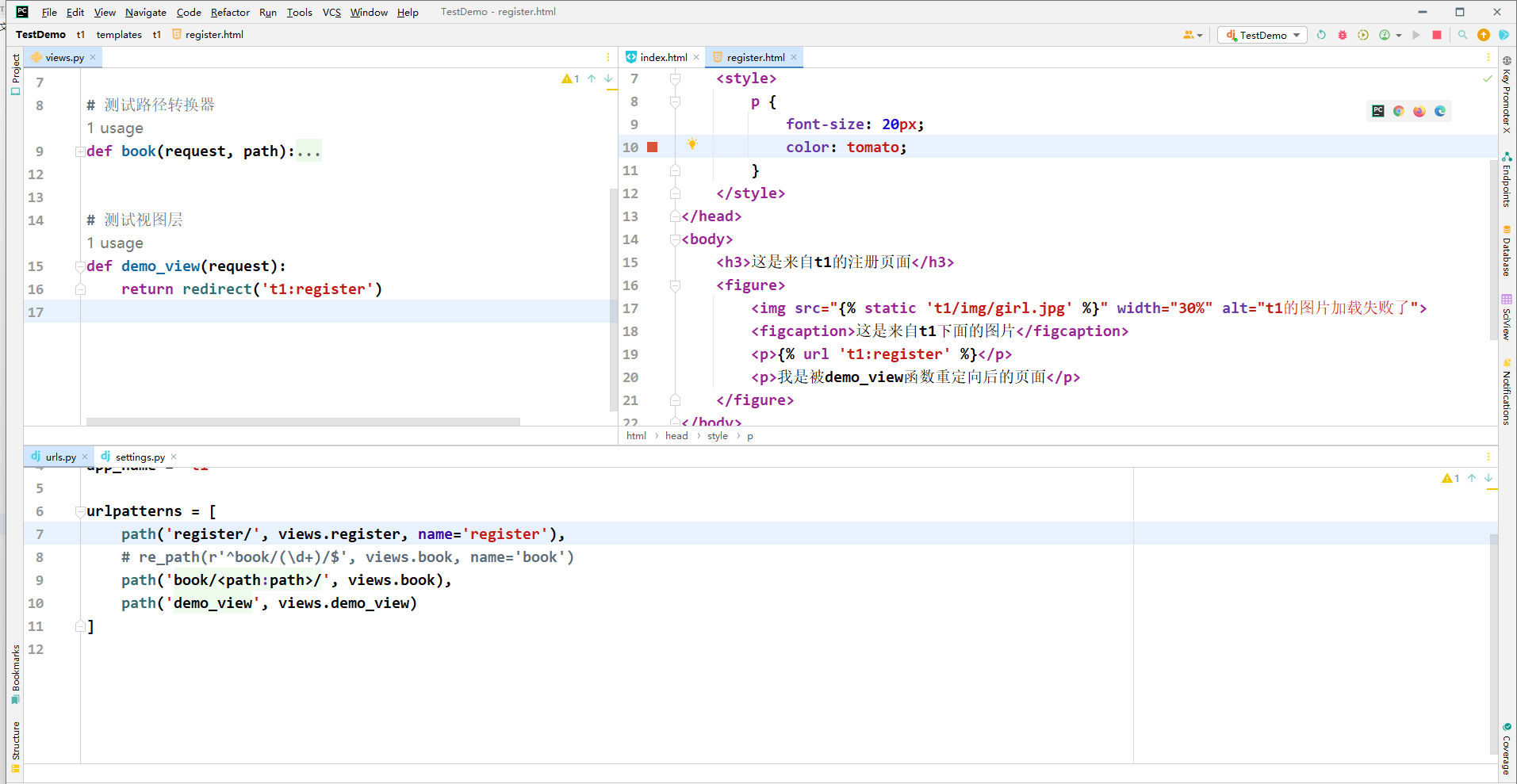Open register.html in Chrome browser icon
Image resolution: width=1517 pixels, height=784 pixels.
click(x=1399, y=111)
